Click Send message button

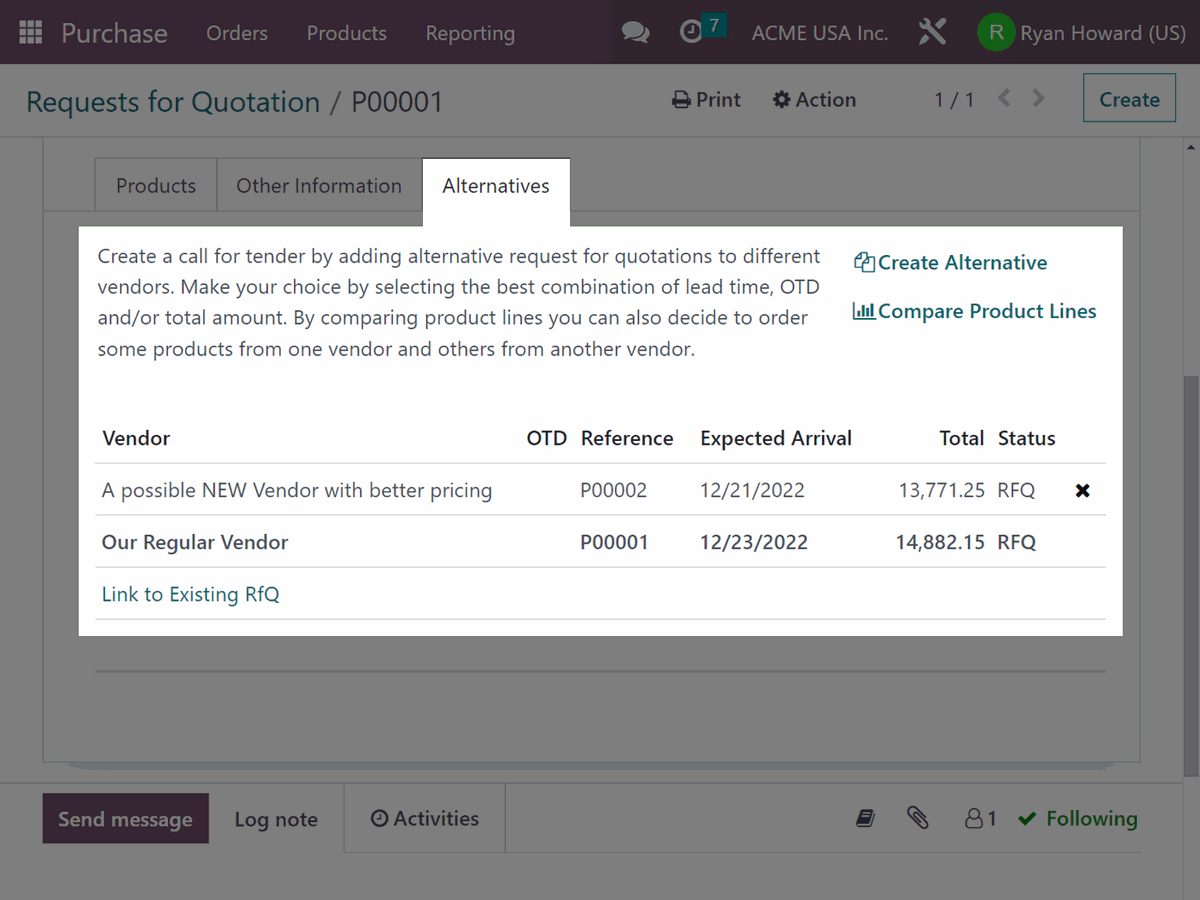click(x=125, y=819)
